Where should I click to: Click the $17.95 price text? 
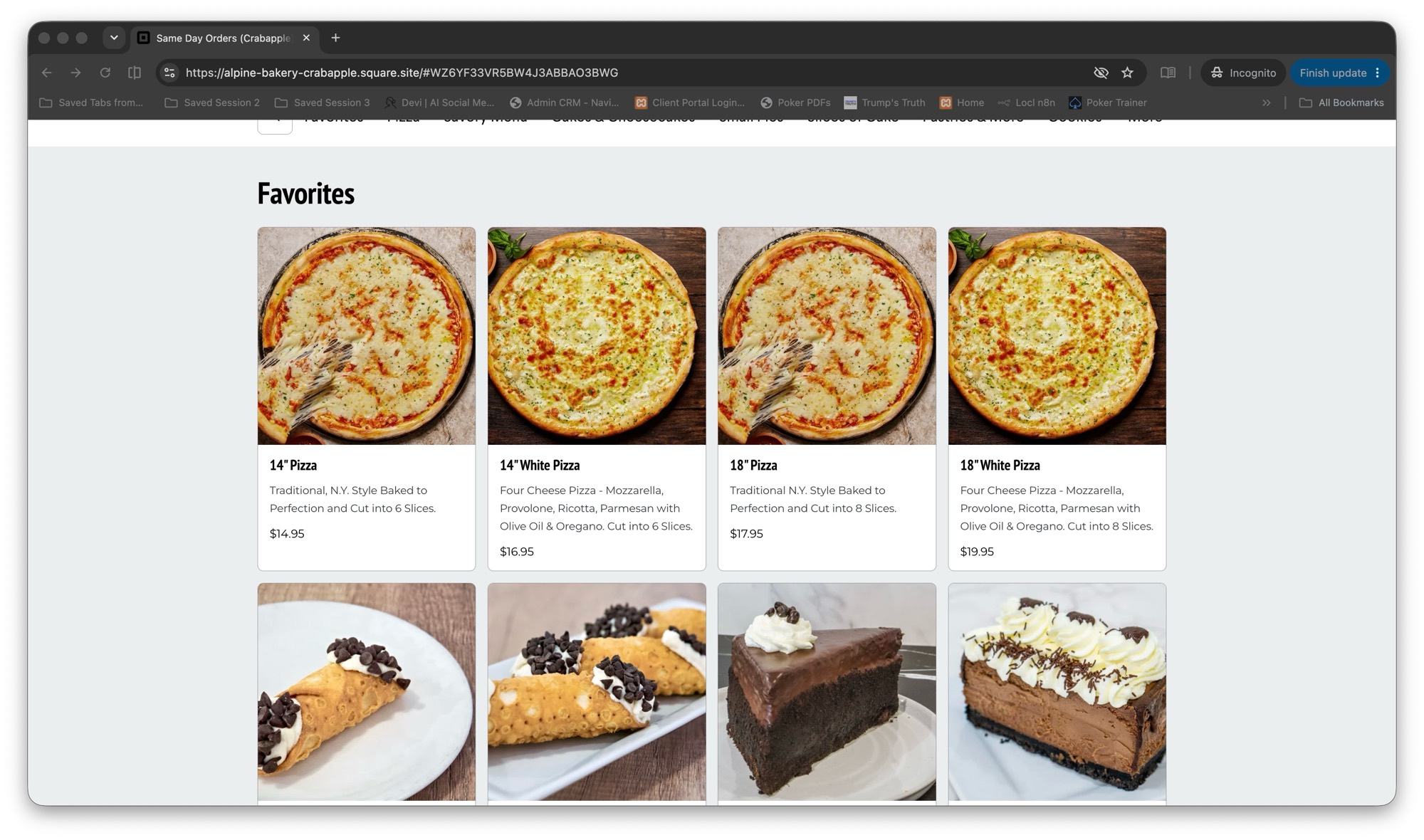point(746,533)
